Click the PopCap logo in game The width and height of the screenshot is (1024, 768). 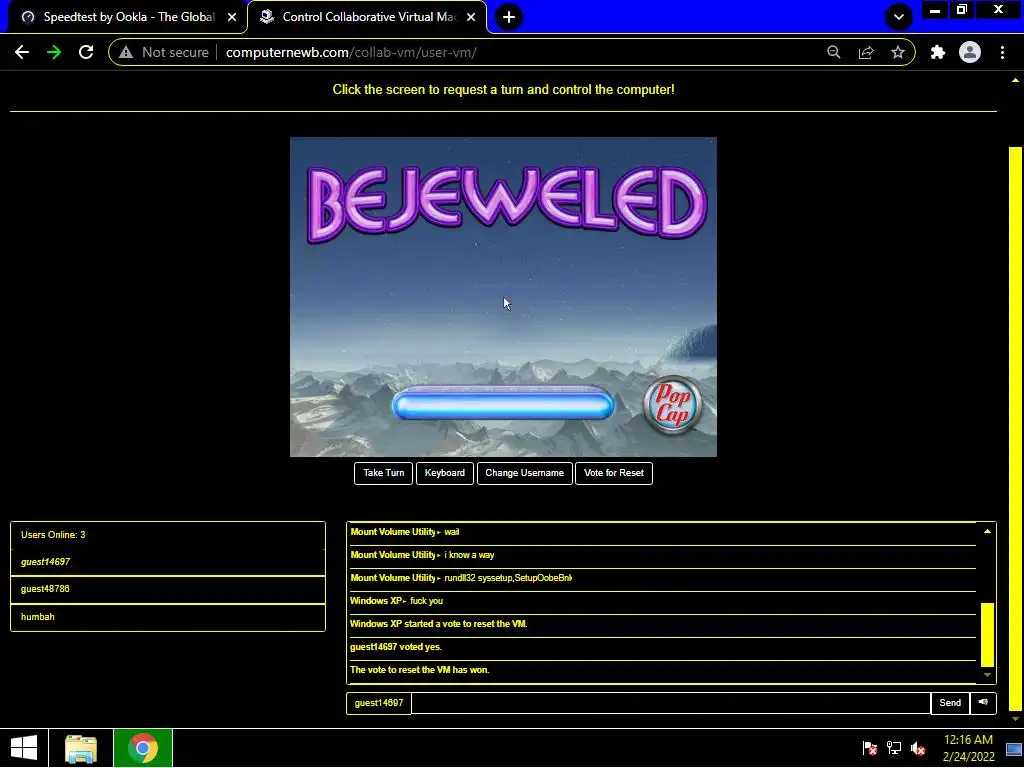(673, 404)
